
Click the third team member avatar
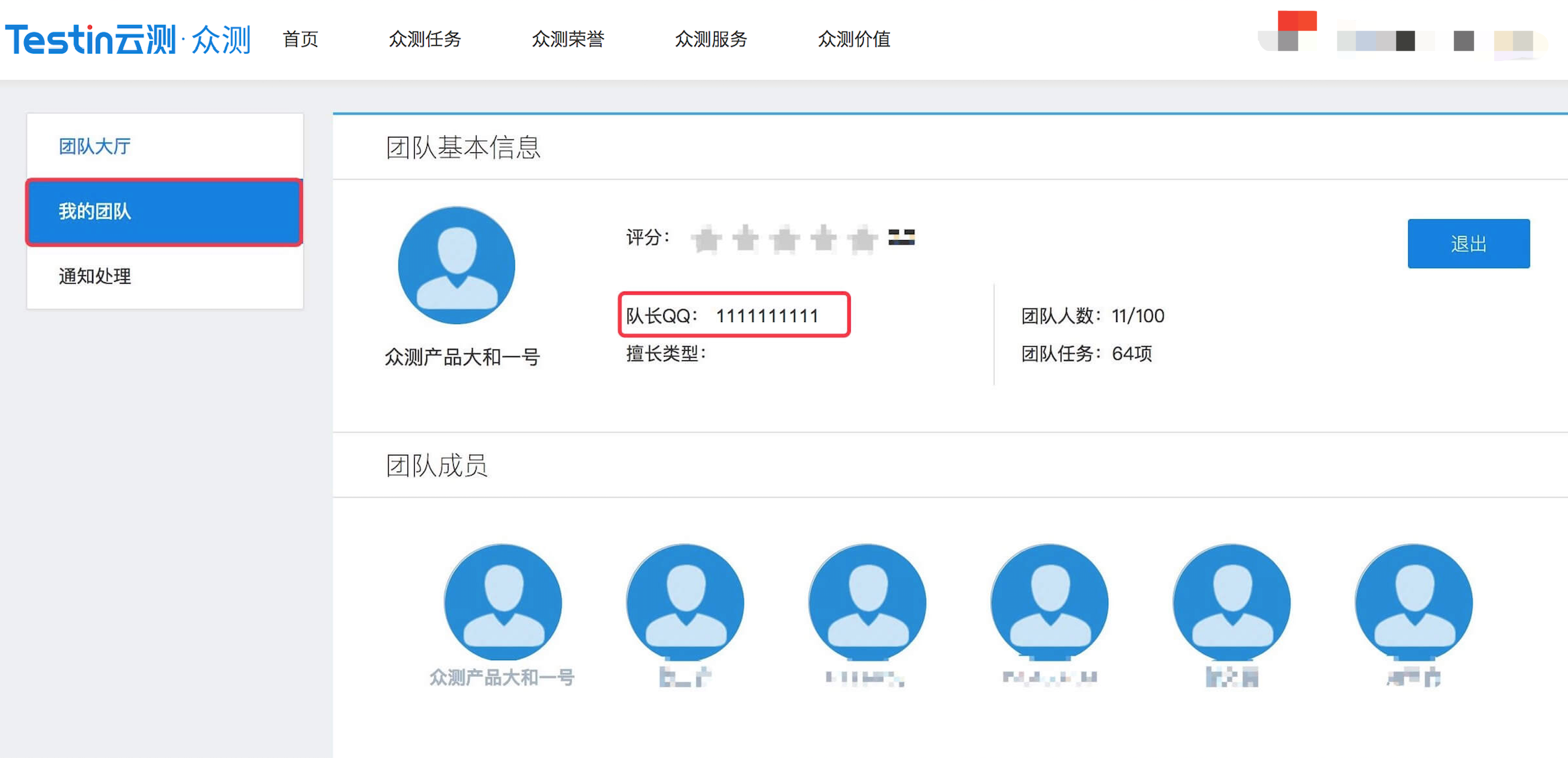tap(867, 602)
